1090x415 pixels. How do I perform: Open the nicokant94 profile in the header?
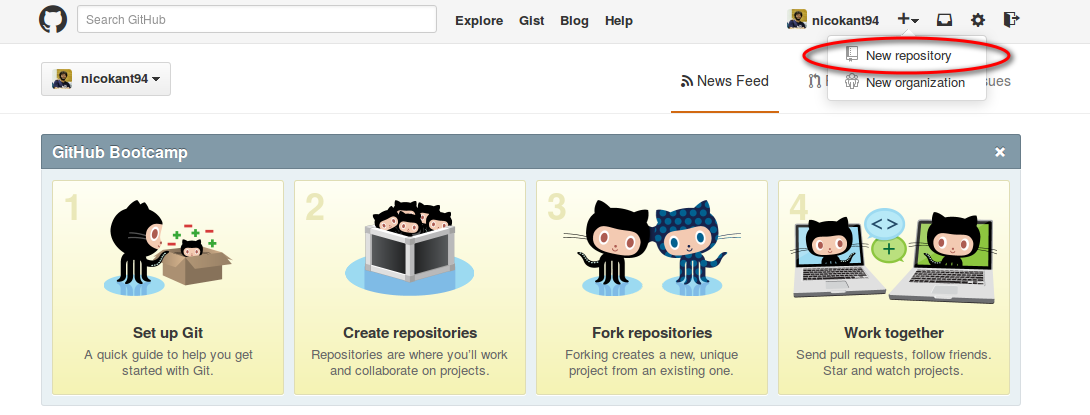click(x=833, y=20)
